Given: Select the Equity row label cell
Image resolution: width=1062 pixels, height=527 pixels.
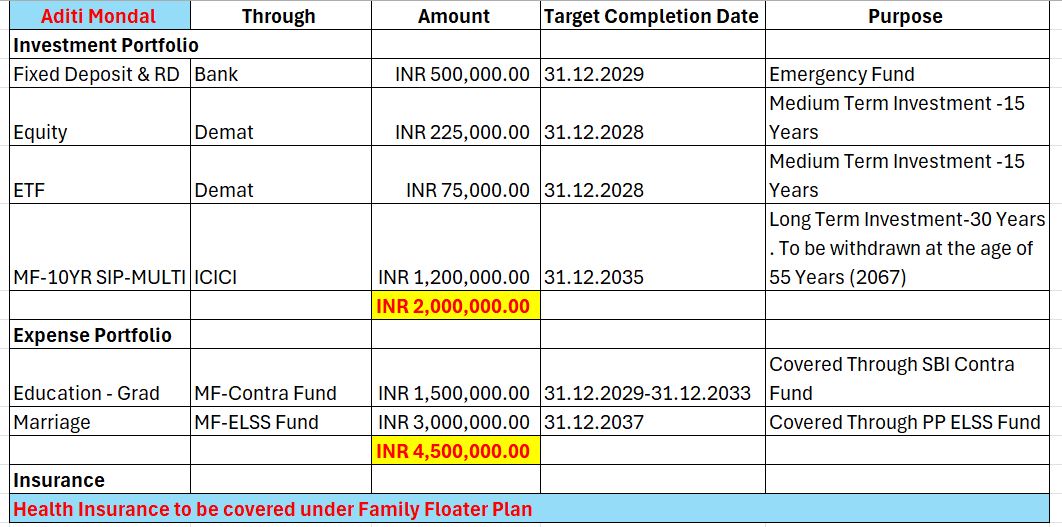Looking at the screenshot, I should (x=98, y=132).
